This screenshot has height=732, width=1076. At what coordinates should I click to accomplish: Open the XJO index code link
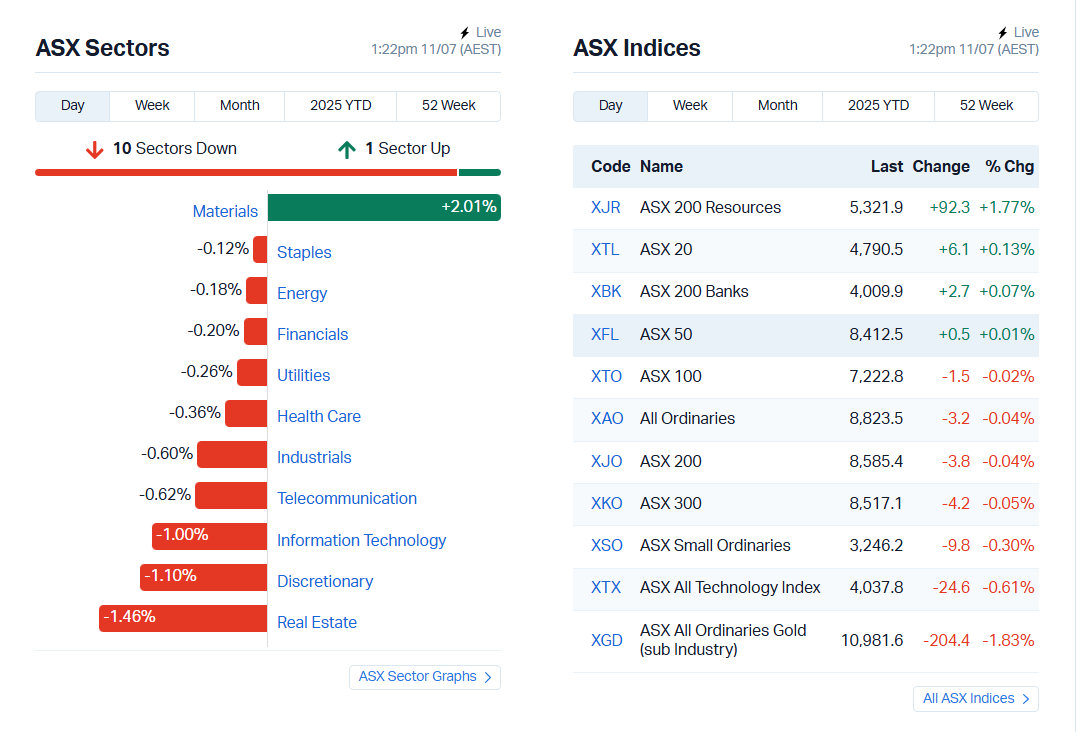pos(606,462)
